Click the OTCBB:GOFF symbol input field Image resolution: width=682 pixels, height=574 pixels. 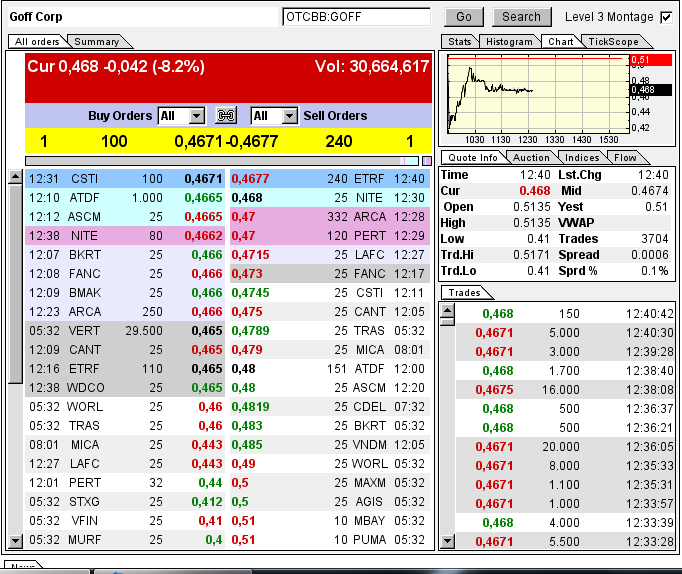356,17
